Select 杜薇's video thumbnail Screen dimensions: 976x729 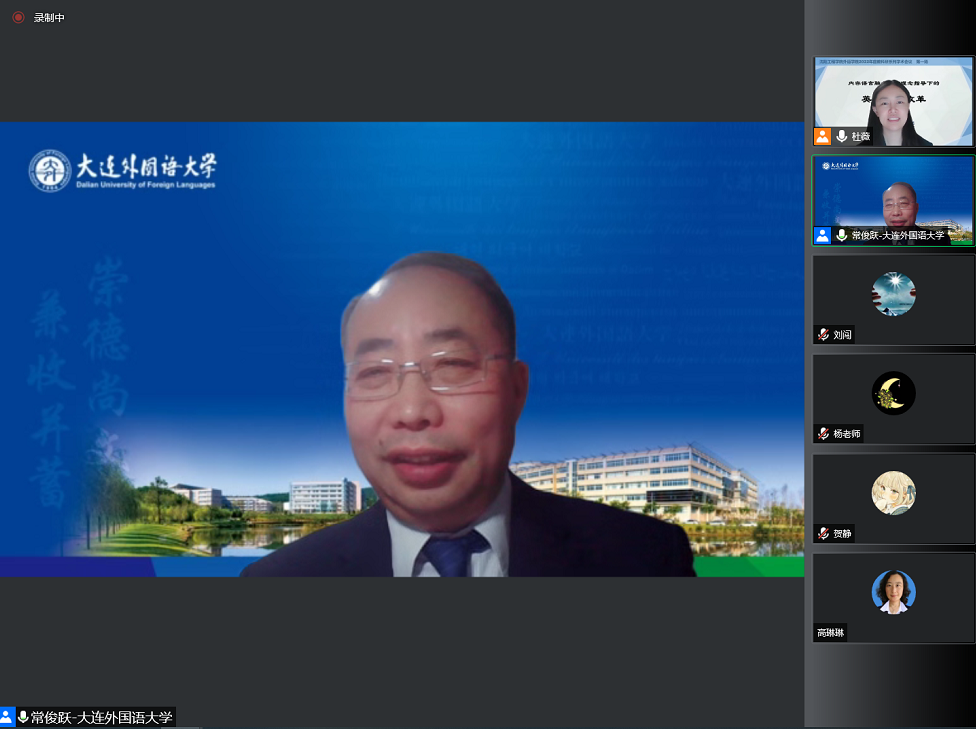click(x=893, y=101)
